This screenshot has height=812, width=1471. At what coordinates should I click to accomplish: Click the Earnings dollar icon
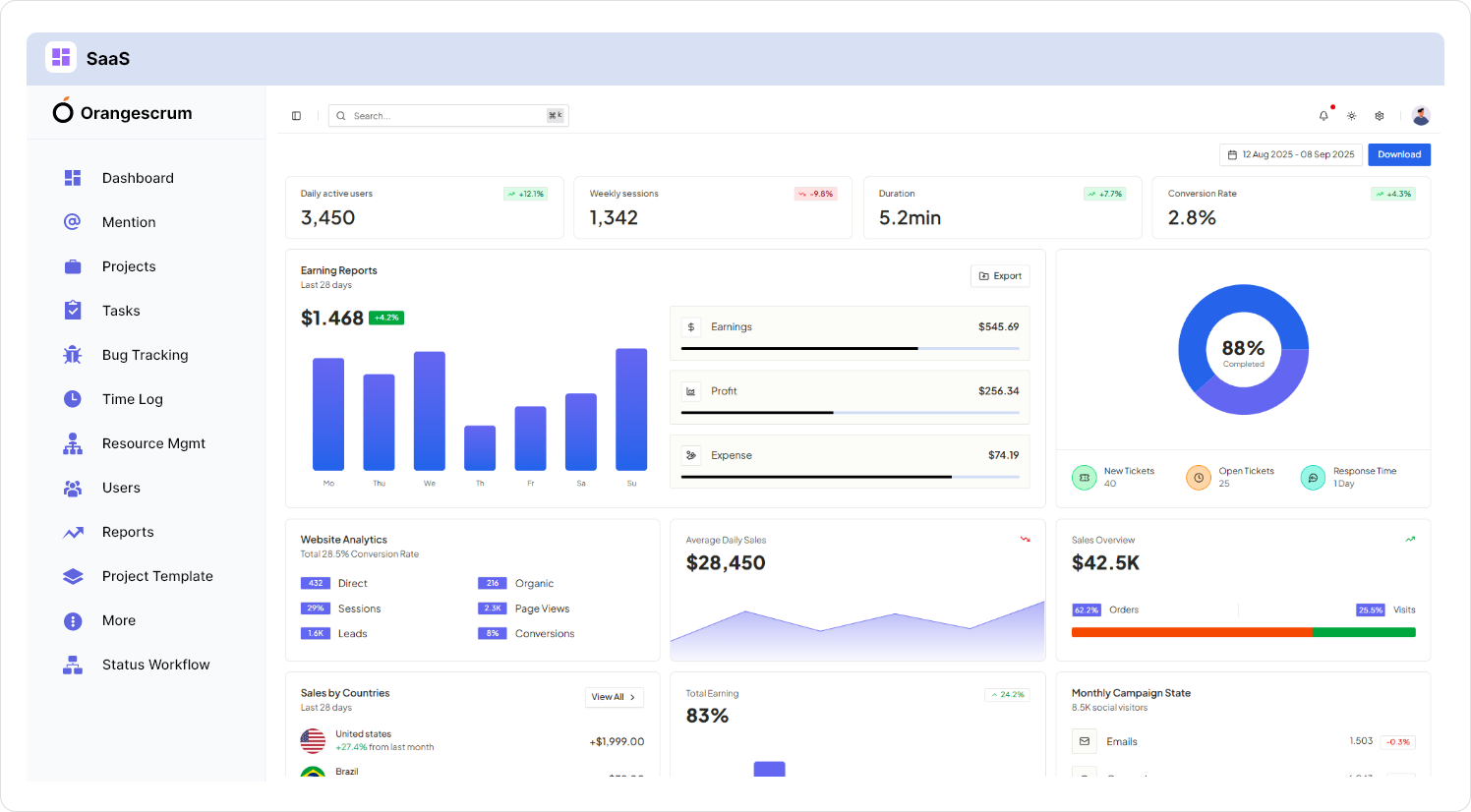(691, 327)
